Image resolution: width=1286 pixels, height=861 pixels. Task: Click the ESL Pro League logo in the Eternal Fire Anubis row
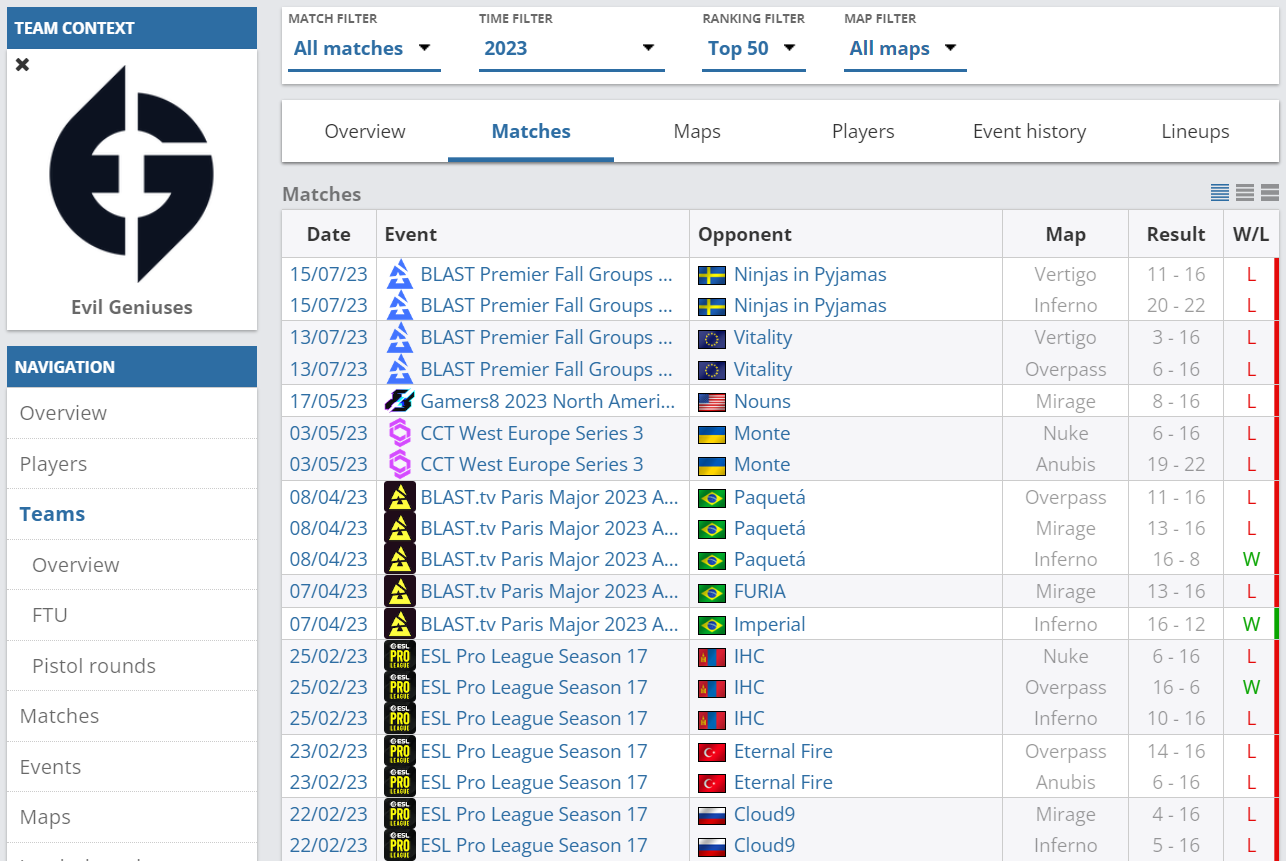click(400, 782)
